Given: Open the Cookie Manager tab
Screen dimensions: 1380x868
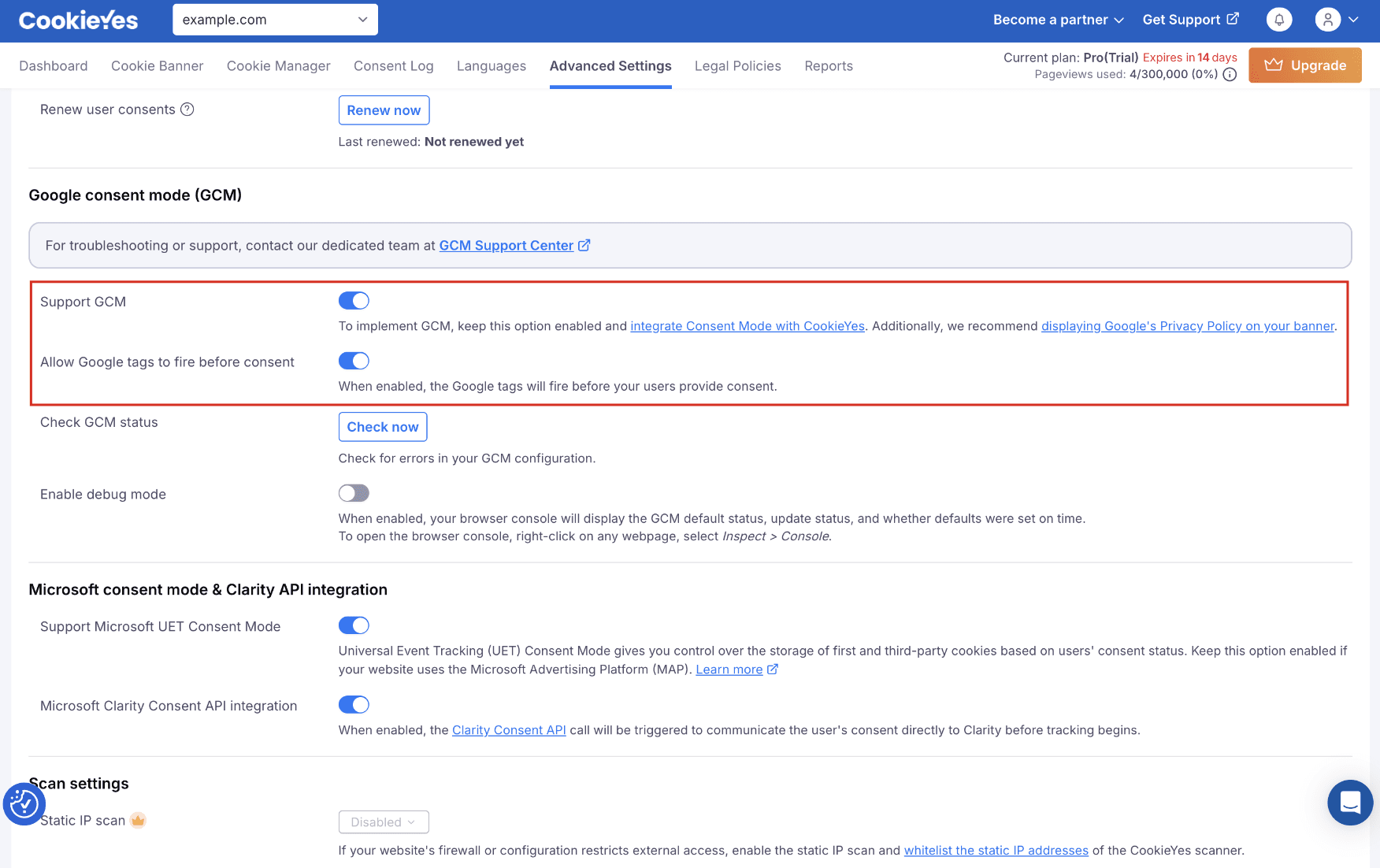Looking at the screenshot, I should click(279, 66).
